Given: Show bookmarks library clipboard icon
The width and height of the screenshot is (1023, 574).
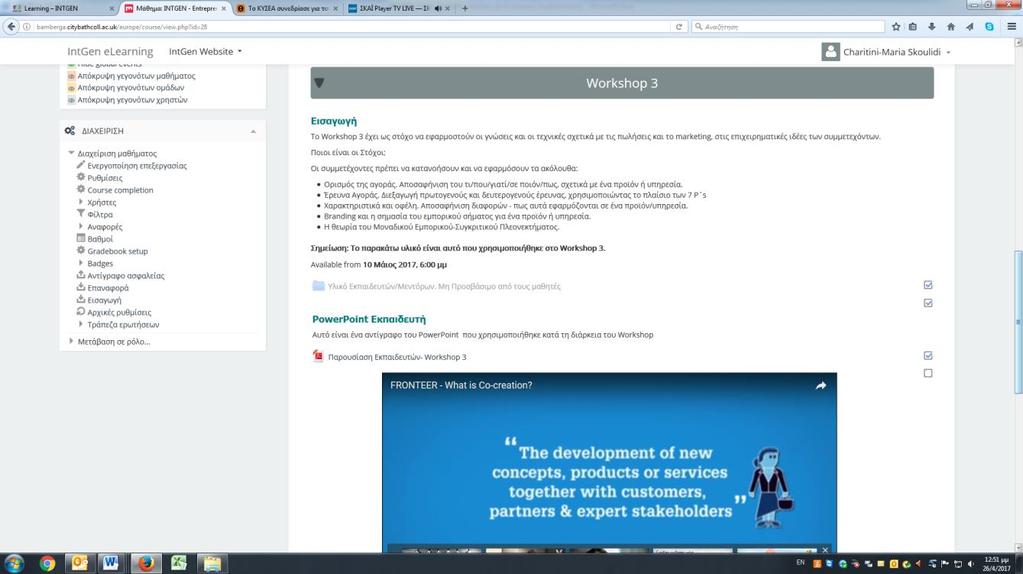Looking at the screenshot, I should coord(913,27).
